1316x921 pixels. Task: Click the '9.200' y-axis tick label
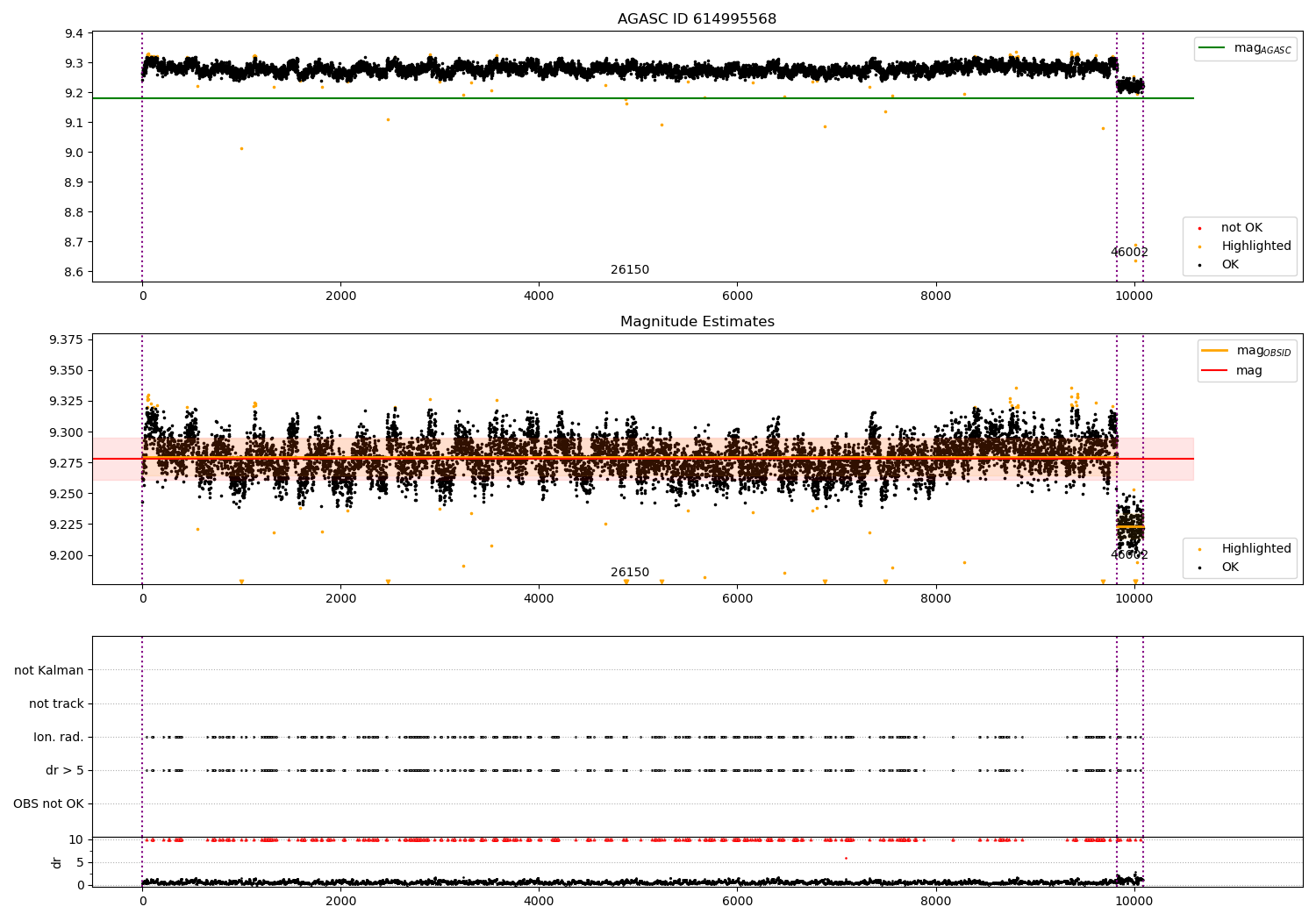coord(68,555)
